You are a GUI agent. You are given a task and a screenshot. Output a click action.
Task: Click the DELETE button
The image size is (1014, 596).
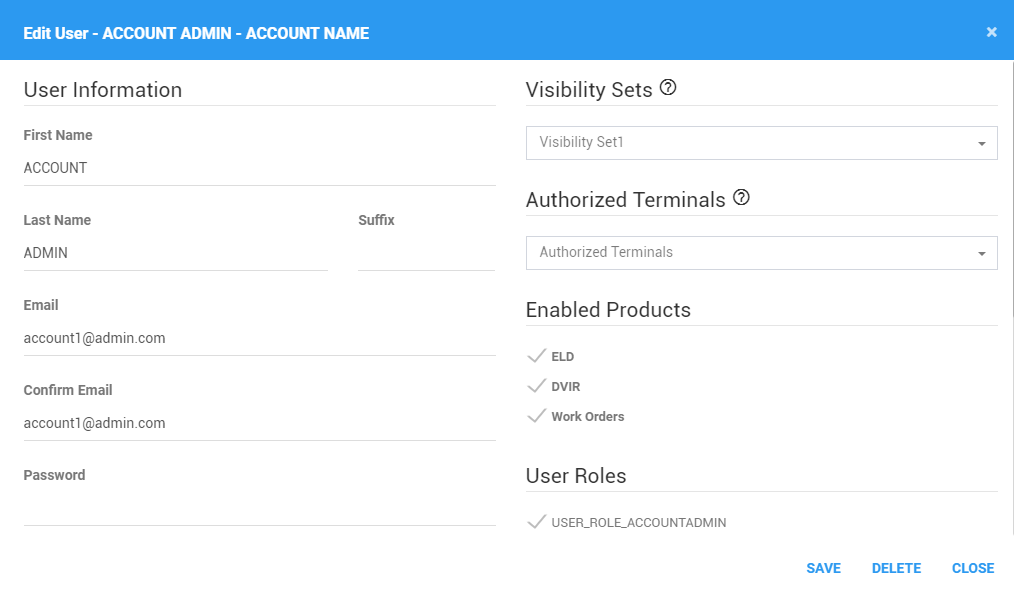896,568
